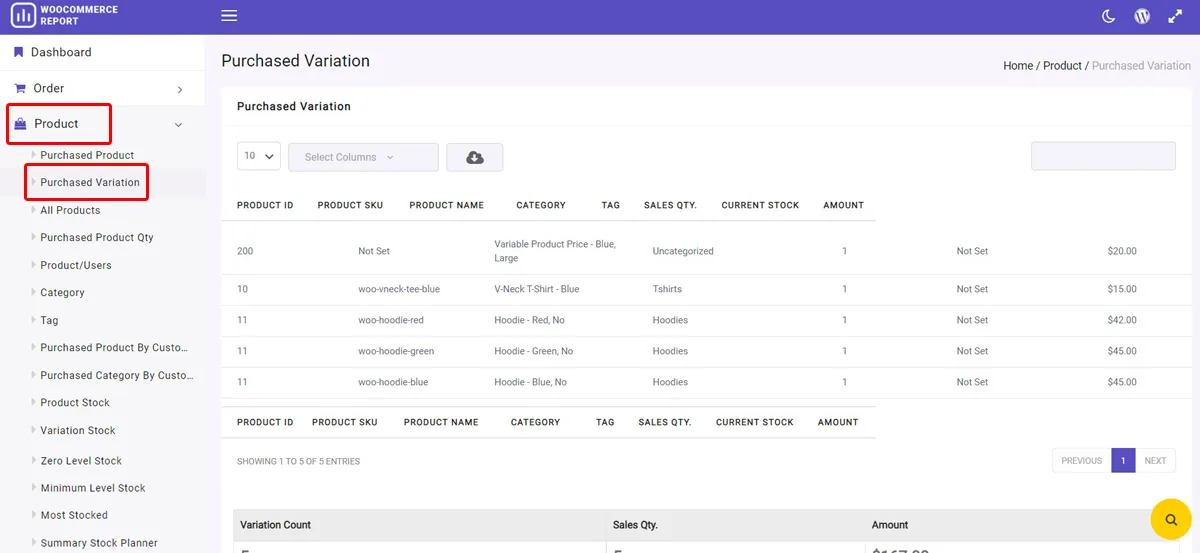Open Purchased Product submenu
Screen dimensions: 1200x553
point(87,155)
